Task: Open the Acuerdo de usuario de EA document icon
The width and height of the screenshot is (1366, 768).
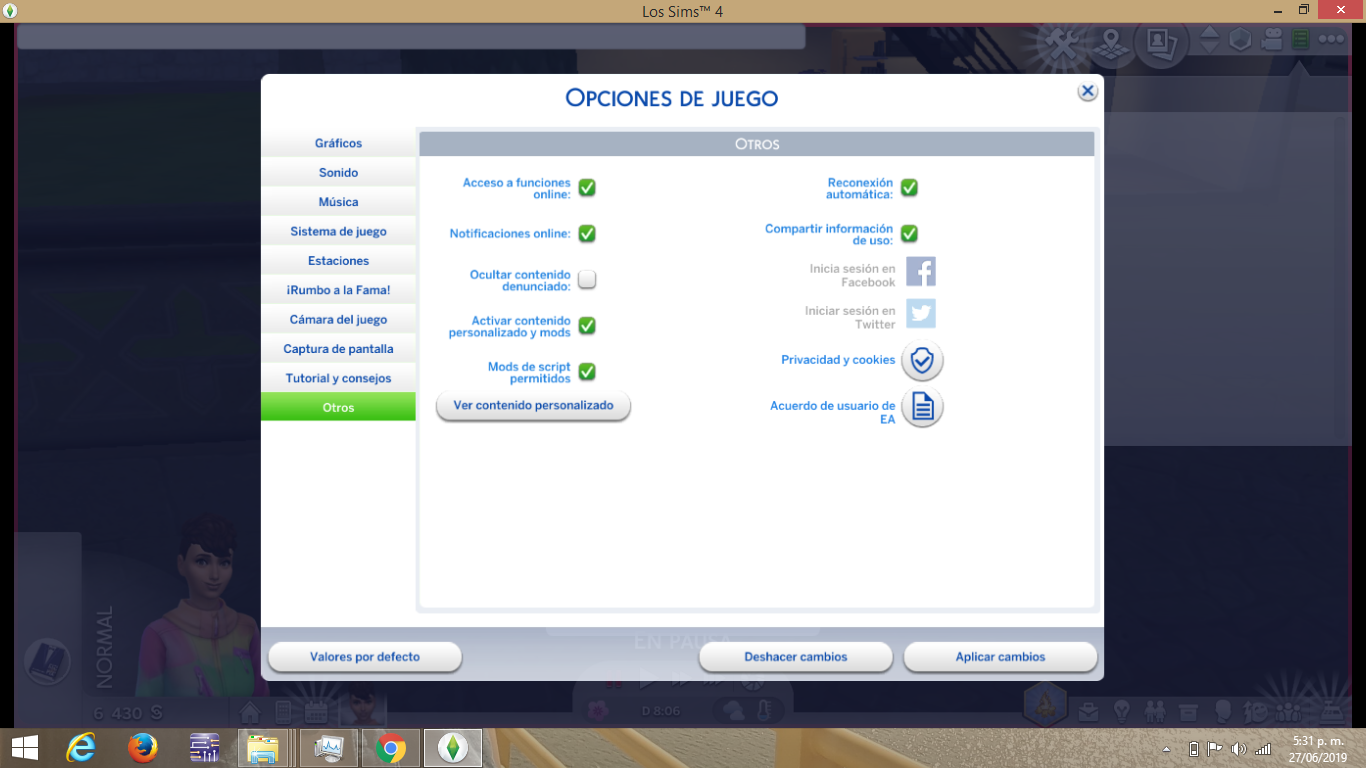Action: 922,407
